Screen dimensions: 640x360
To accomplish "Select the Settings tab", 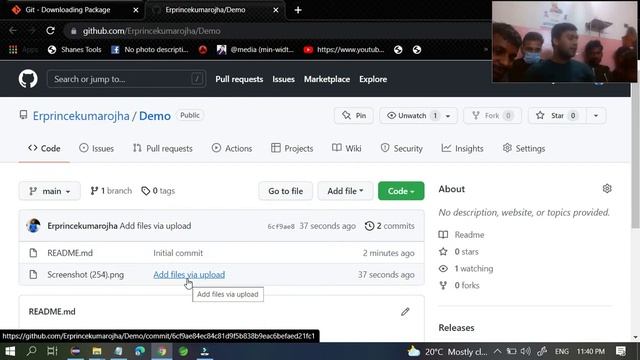I will point(524,149).
